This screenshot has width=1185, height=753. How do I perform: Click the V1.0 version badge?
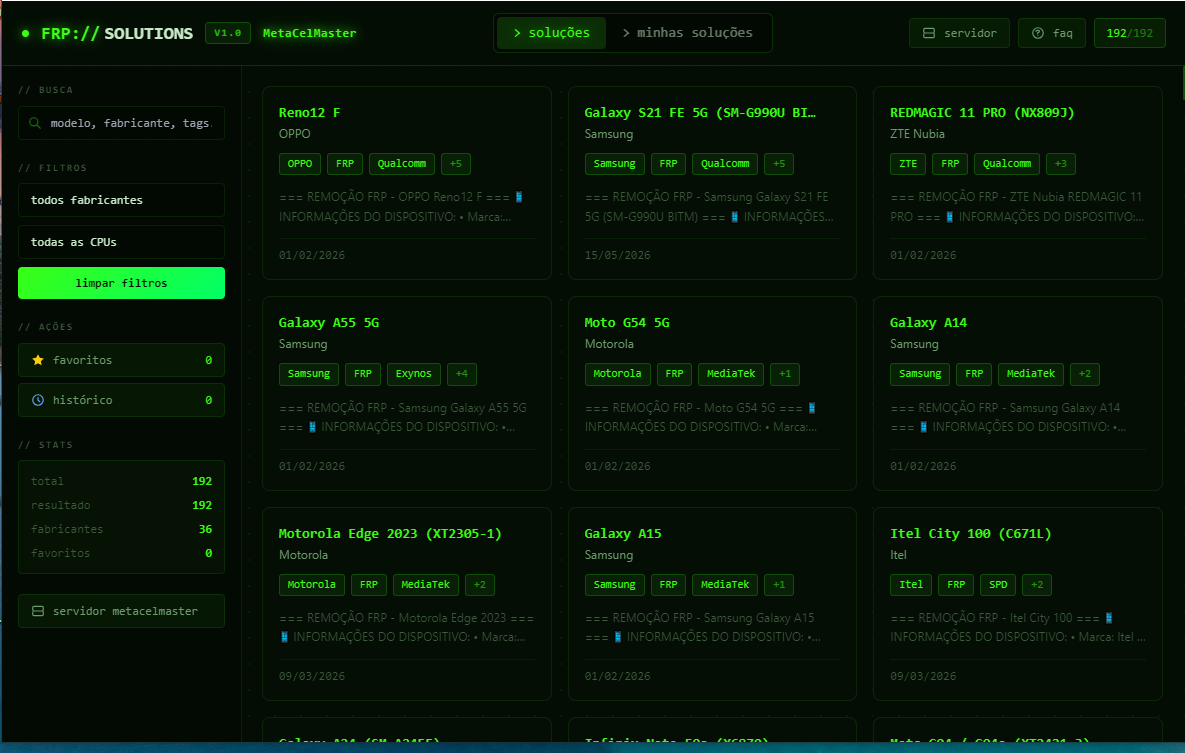coord(227,33)
